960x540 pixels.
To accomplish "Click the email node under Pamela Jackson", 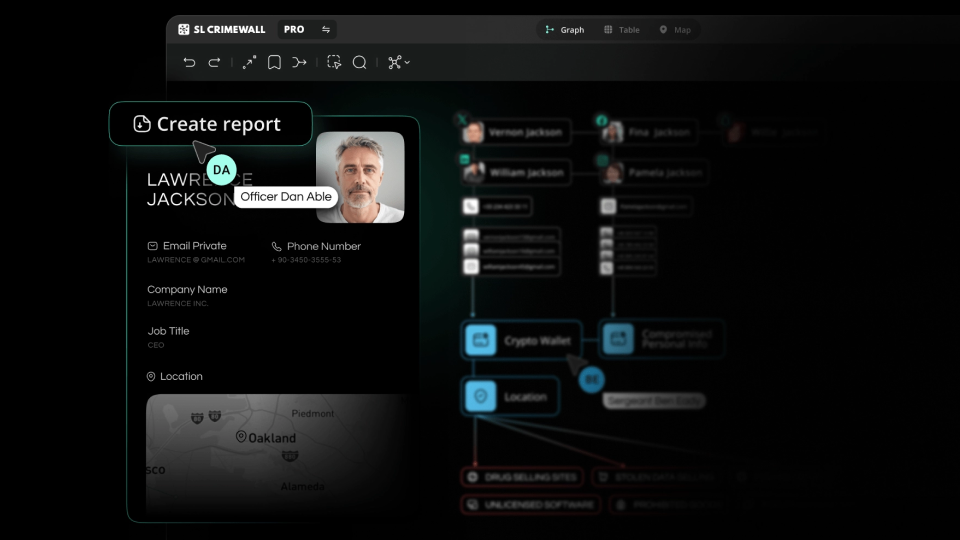I will 646,206.
